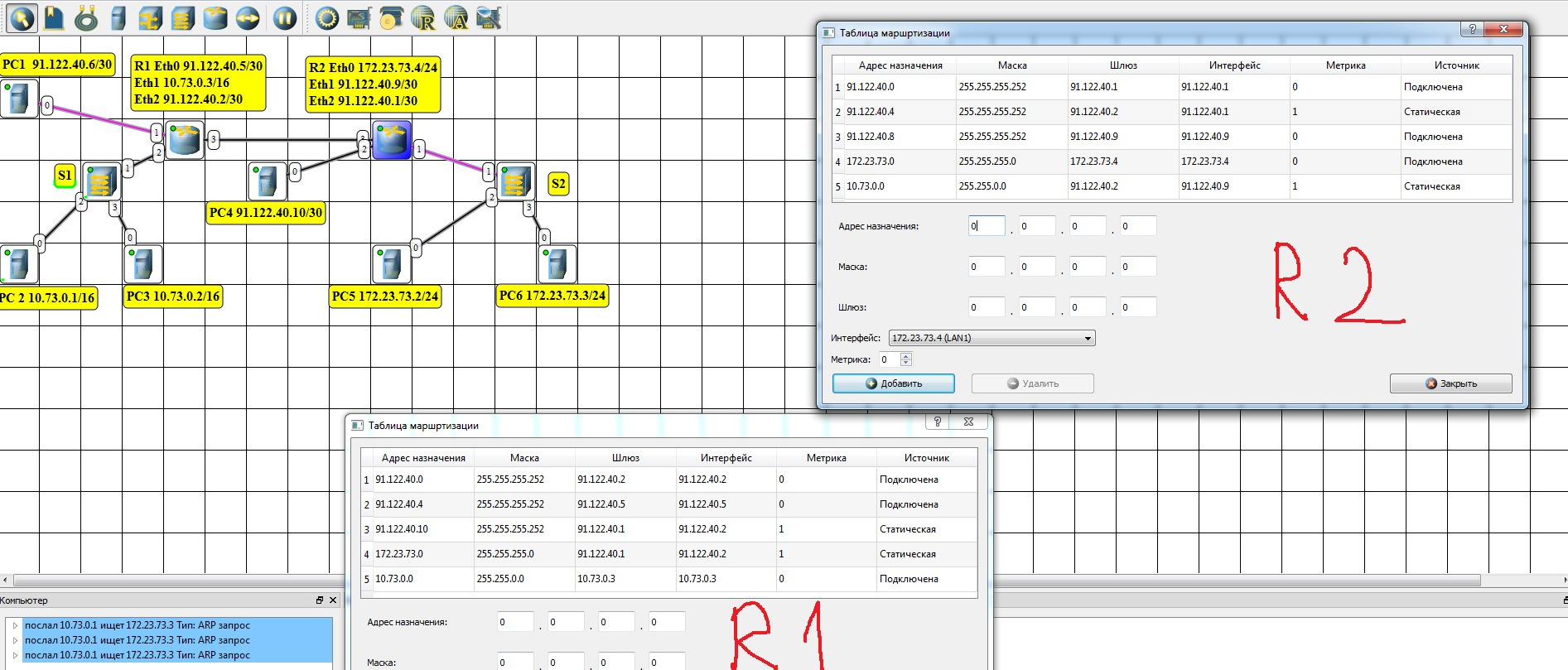
Task: Select switch S1 device icon
Action: (x=102, y=181)
